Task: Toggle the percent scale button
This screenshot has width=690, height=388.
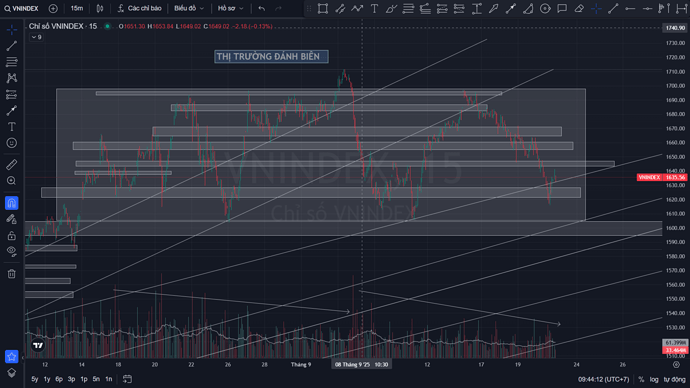Action: coord(641,379)
